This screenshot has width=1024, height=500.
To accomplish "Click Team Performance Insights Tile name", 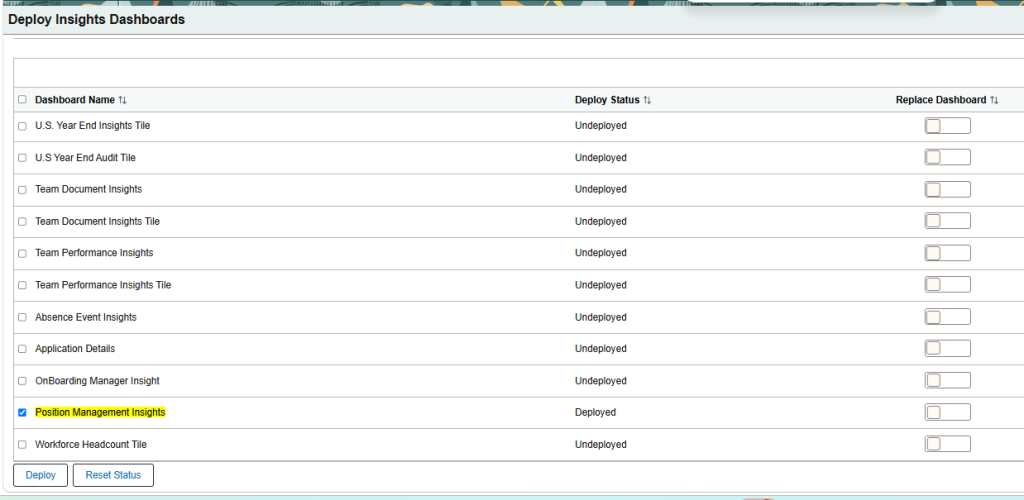I will (103, 285).
